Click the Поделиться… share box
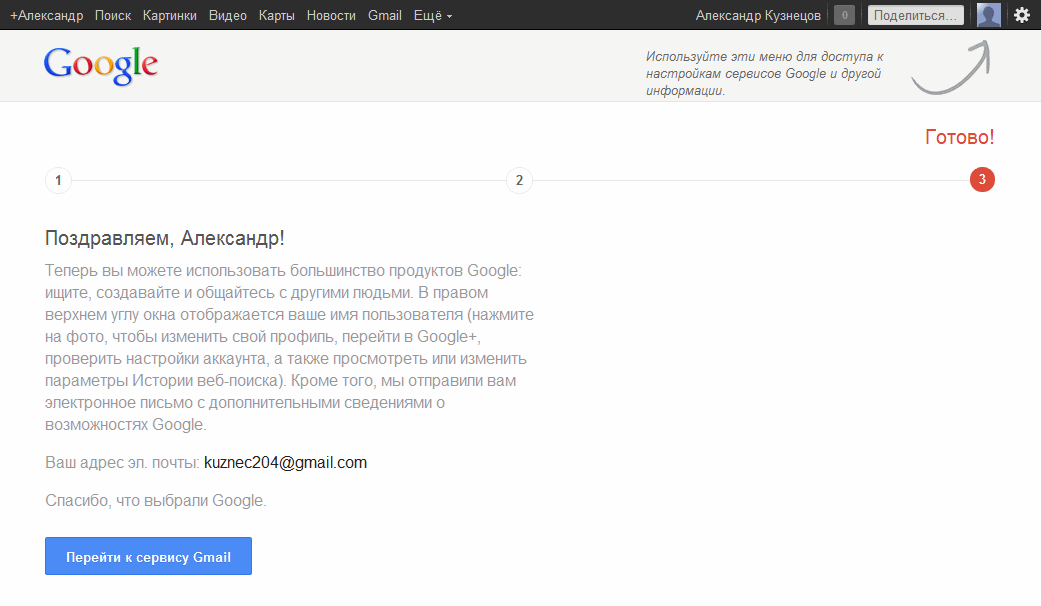The width and height of the screenshot is (1041, 606). point(916,15)
